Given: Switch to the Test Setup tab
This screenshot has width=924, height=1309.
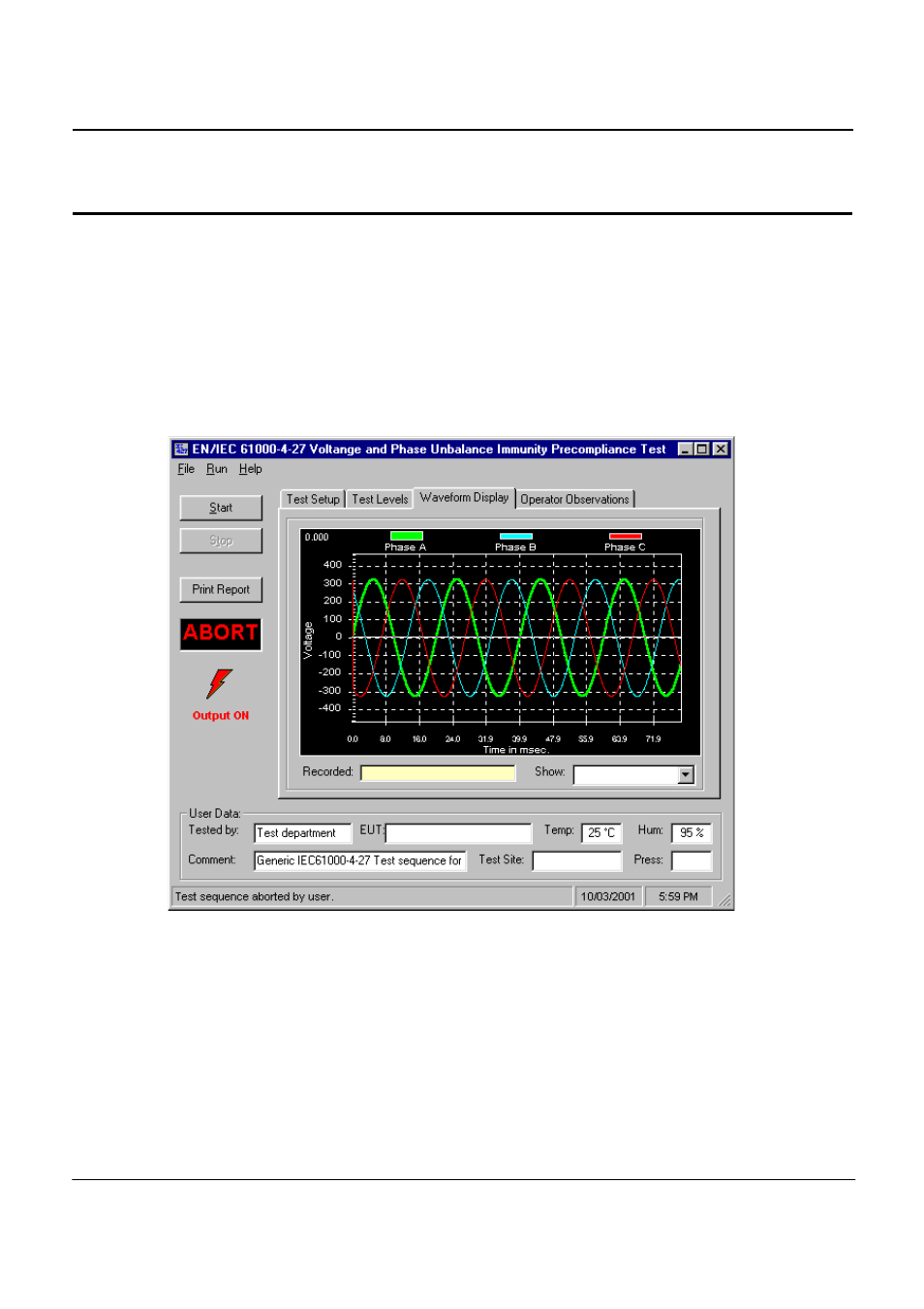Looking at the screenshot, I should 313,500.
